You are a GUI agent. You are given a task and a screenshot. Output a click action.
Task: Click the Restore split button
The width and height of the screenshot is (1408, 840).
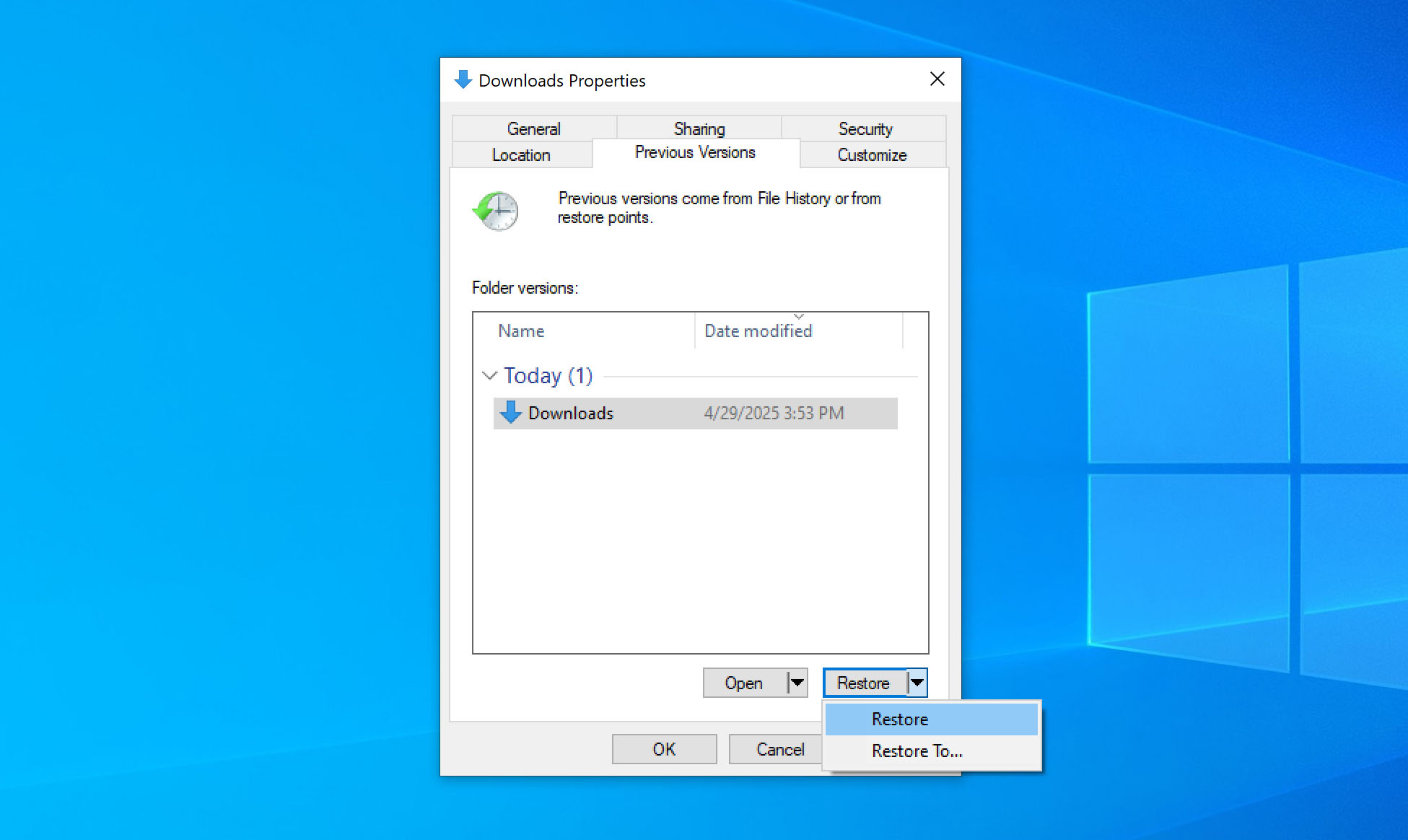coord(865,683)
